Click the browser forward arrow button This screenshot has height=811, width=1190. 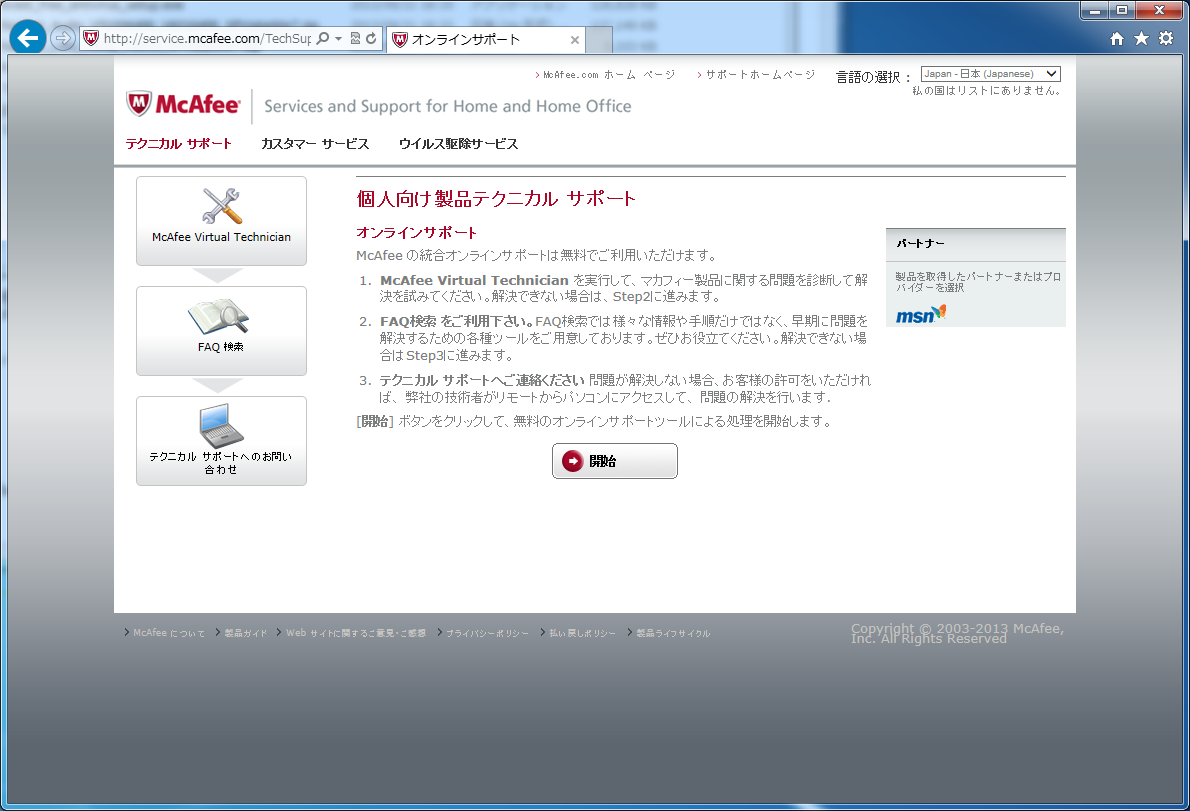63,38
